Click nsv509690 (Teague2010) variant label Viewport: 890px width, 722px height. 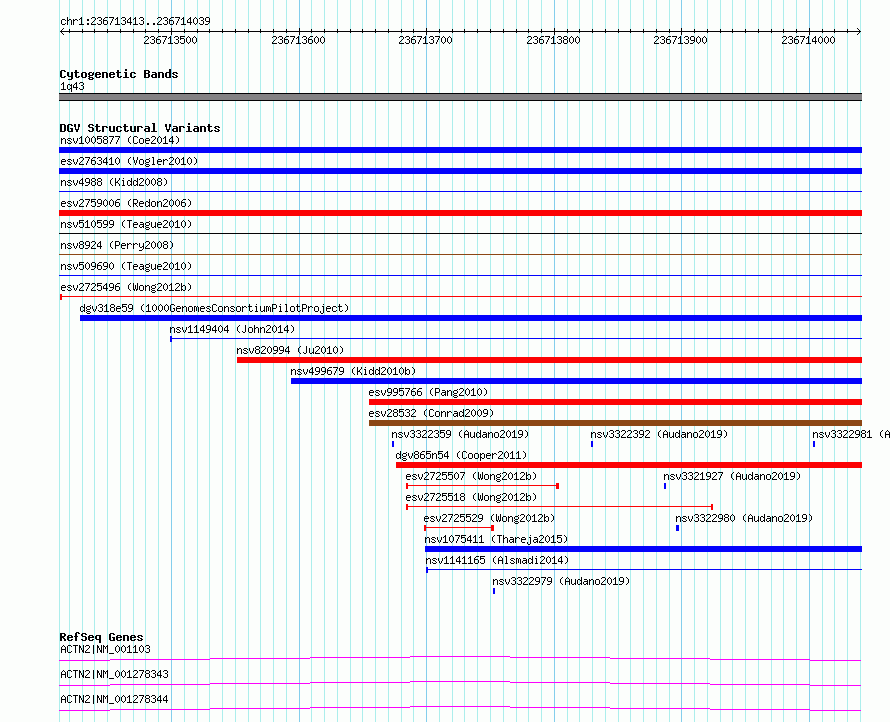126,266
